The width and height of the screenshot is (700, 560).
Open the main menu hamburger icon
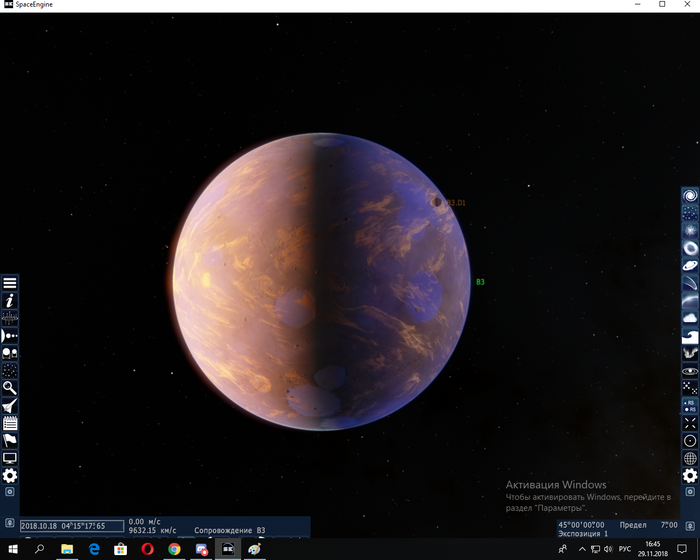(x=10, y=283)
